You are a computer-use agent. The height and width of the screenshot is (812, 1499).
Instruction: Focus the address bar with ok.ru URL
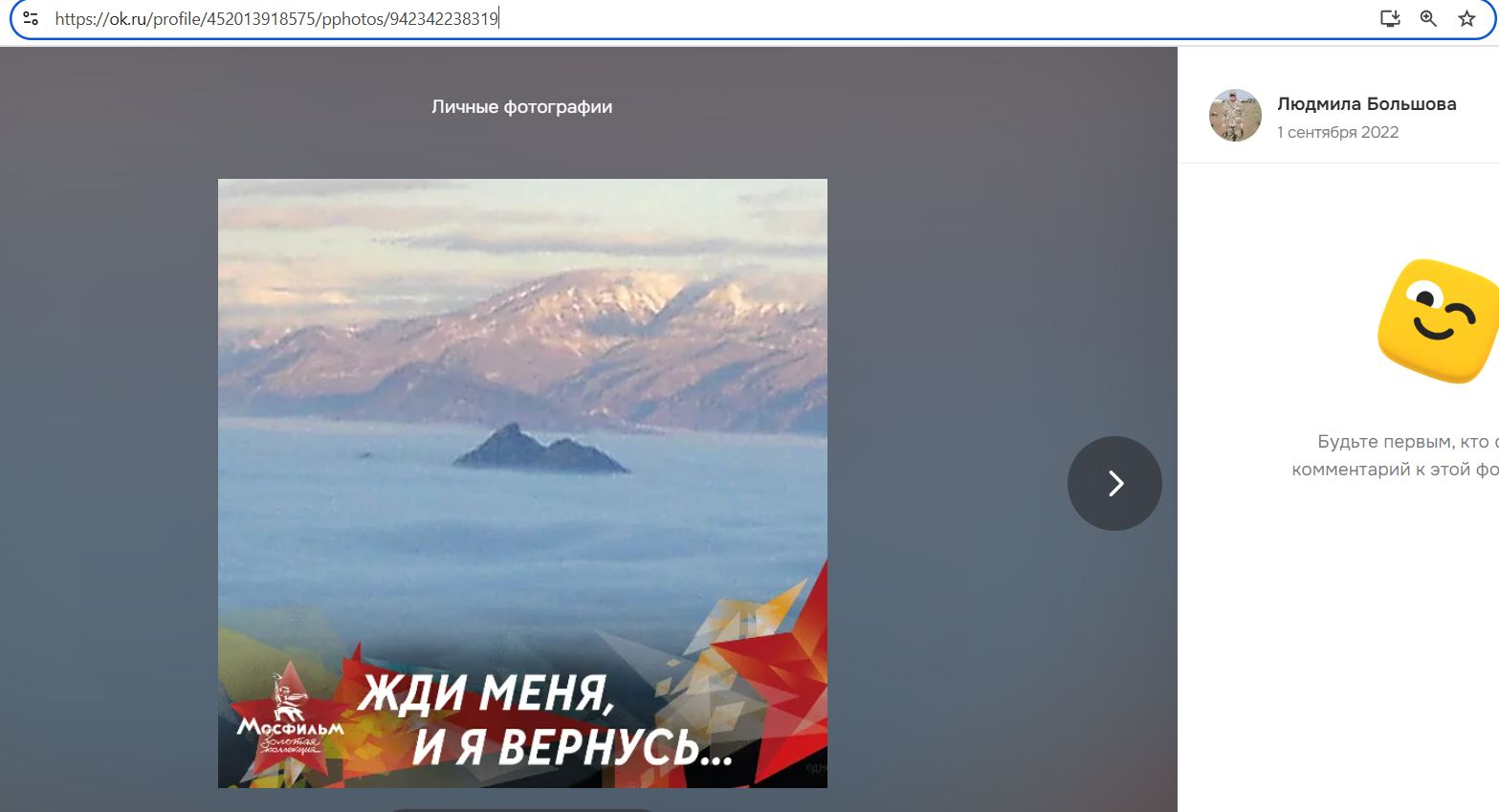pyautogui.click(x=670, y=18)
